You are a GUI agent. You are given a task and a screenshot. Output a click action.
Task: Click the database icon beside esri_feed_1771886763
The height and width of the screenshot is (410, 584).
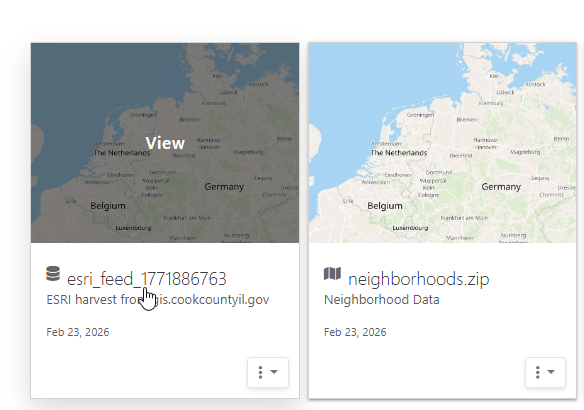(x=53, y=274)
